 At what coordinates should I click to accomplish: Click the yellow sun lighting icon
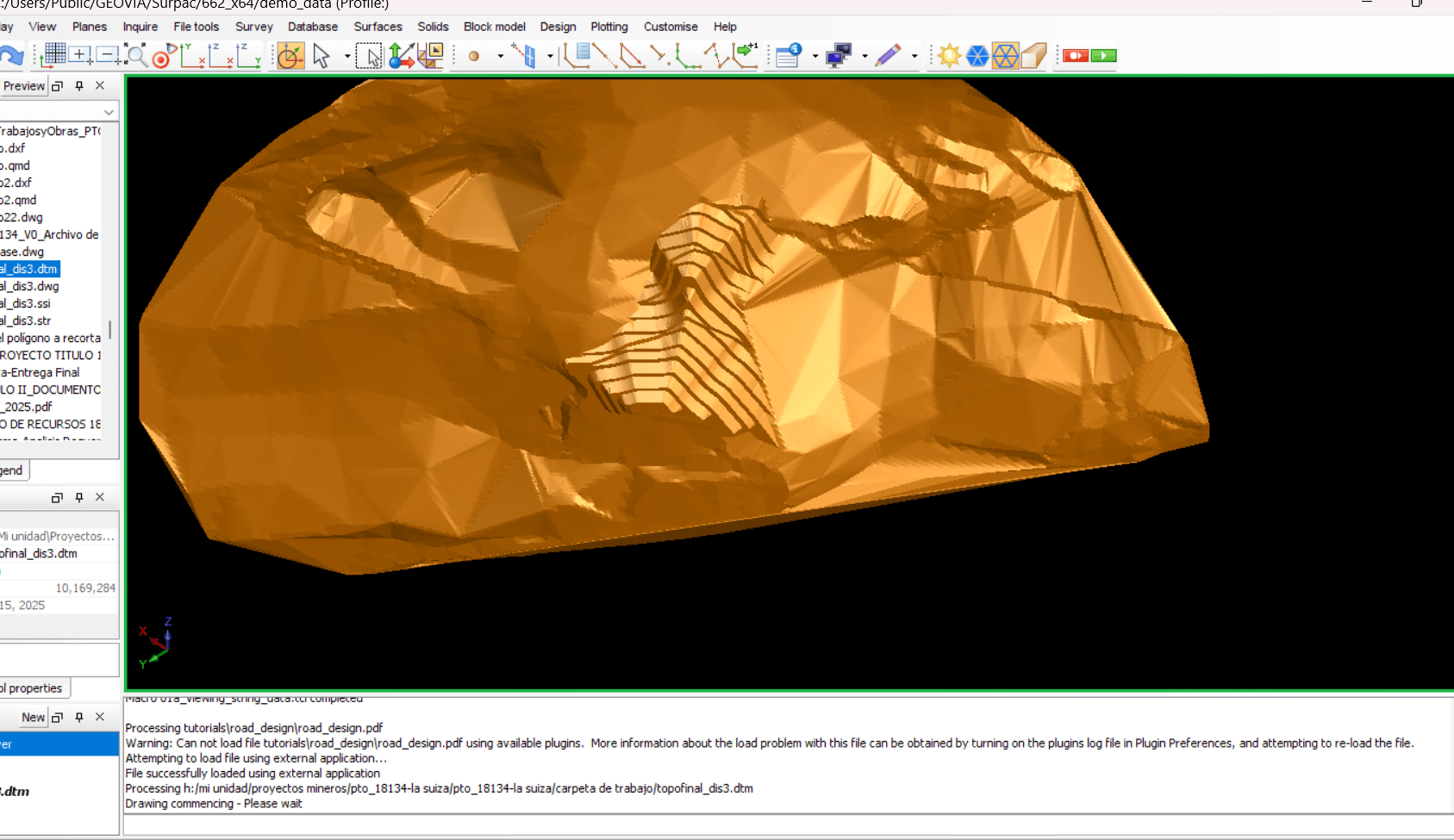click(x=949, y=56)
